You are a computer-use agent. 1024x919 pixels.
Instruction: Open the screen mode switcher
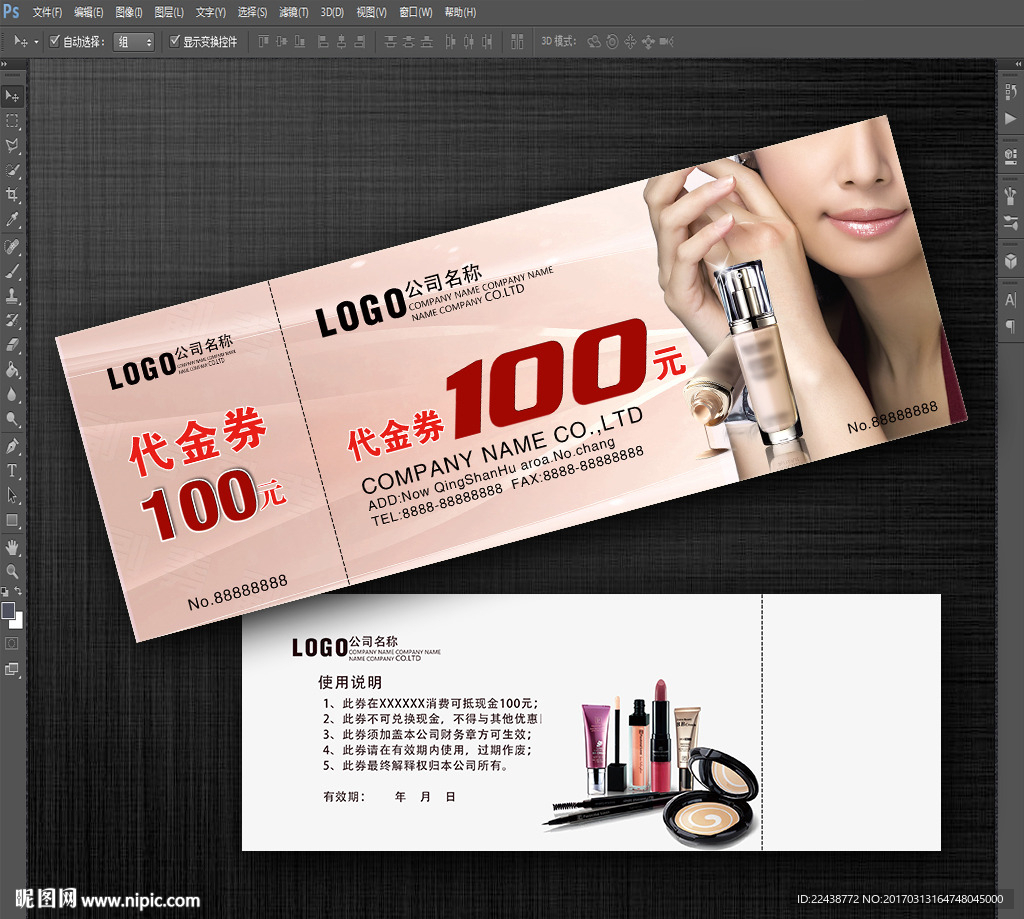(x=12, y=669)
